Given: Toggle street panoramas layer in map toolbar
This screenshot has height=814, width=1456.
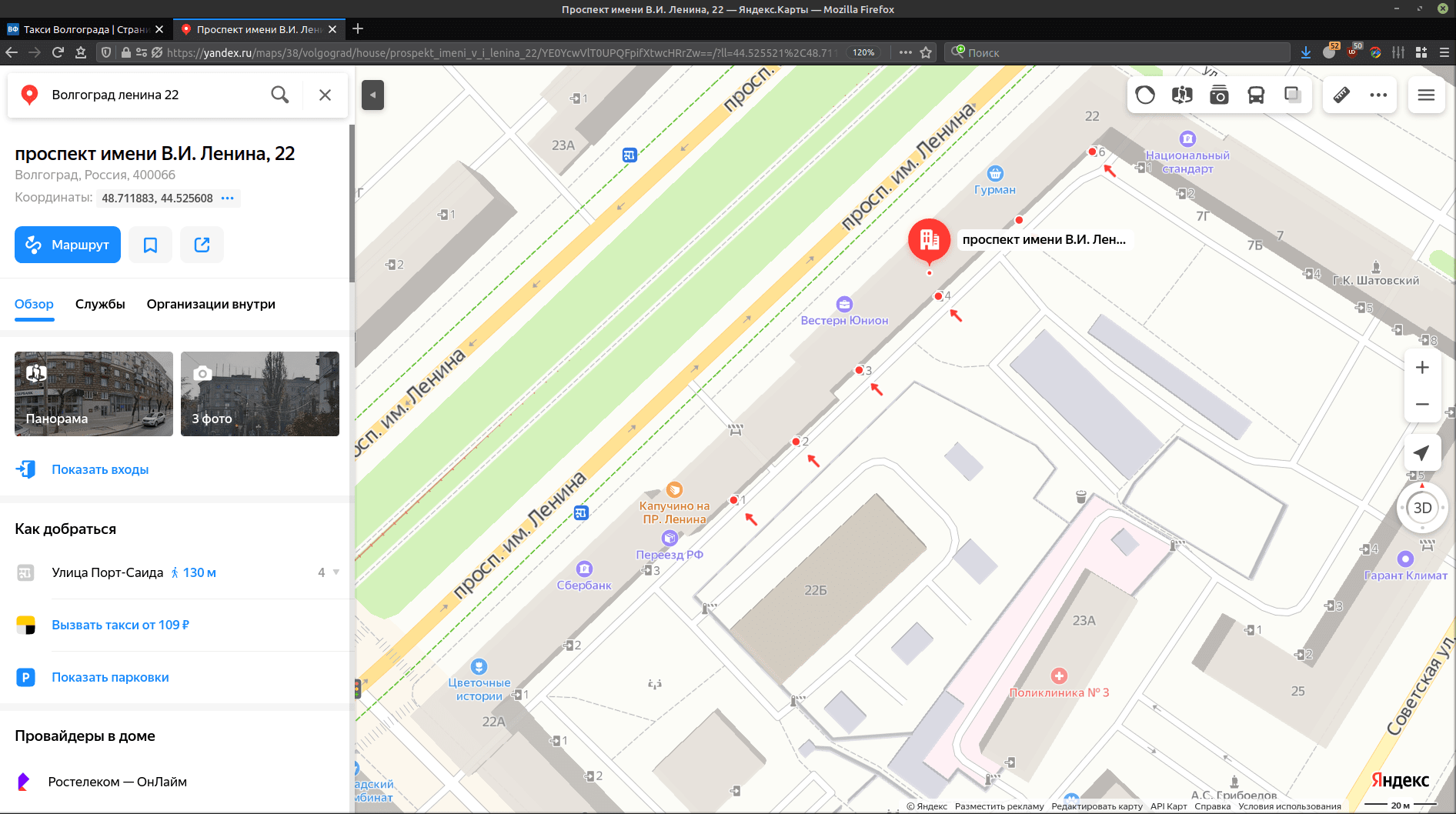Looking at the screenshot, I should point(1182,95).
